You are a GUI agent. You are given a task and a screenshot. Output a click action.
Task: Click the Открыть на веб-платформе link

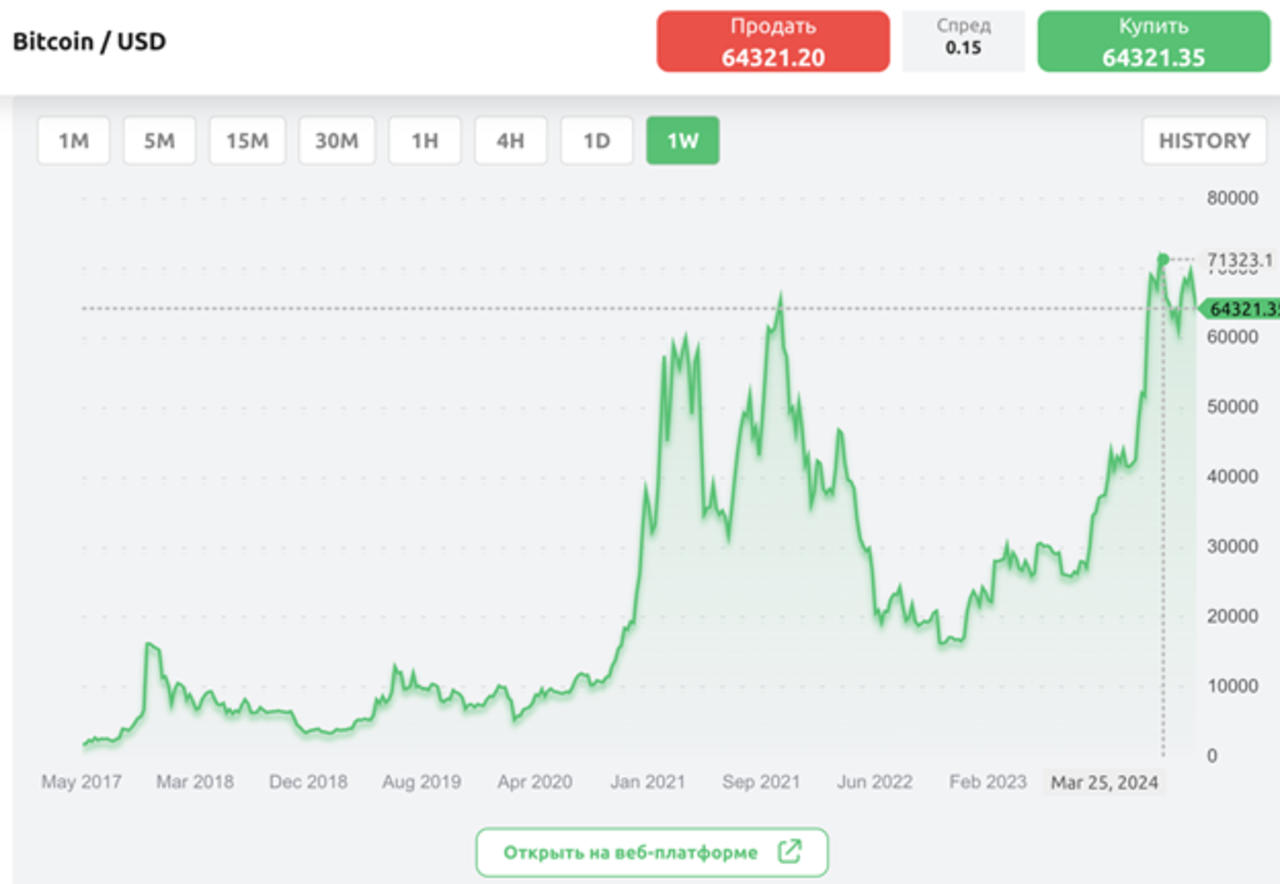[631, 852]
